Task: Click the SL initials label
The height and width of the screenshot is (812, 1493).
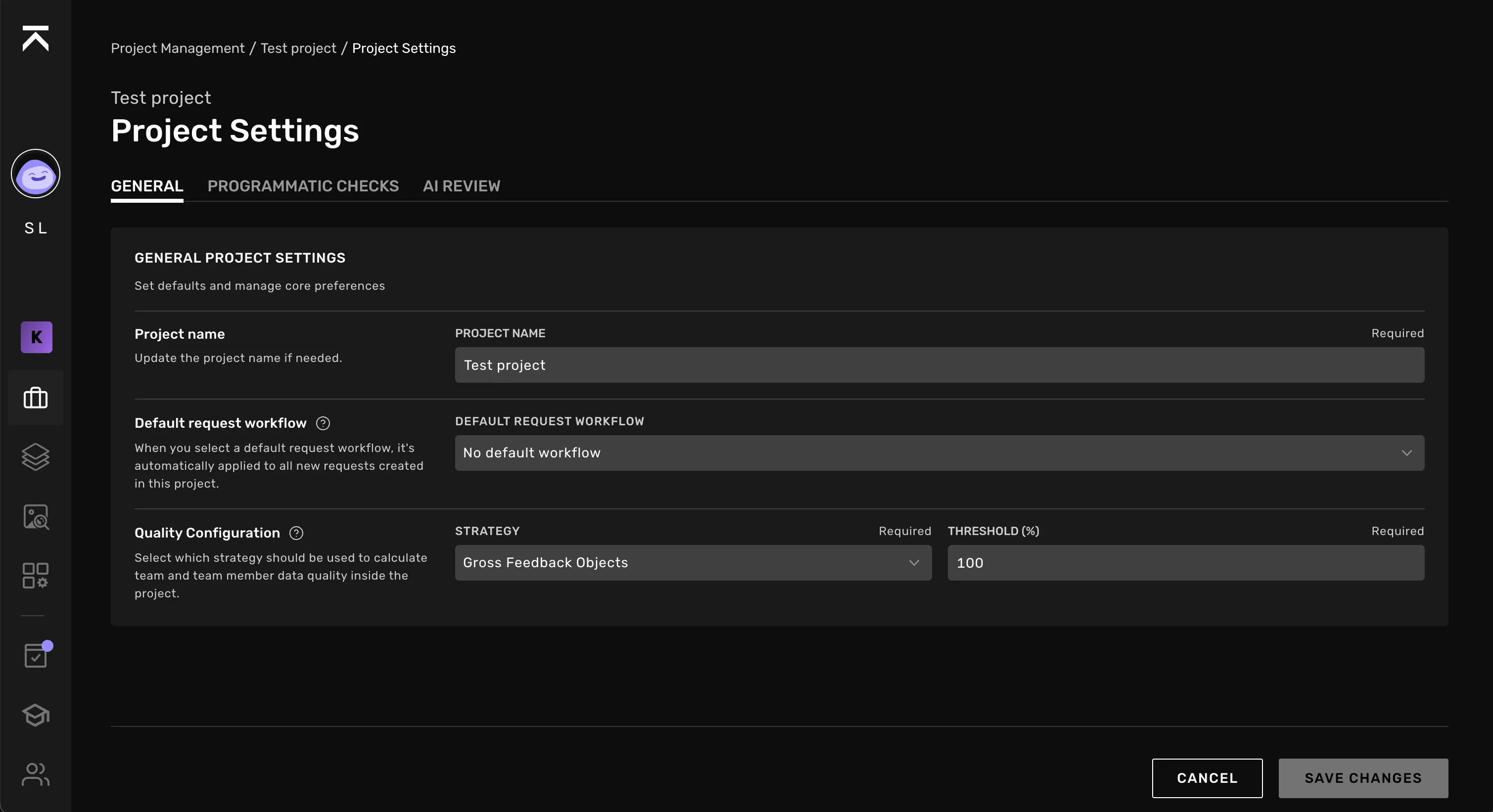Action: (x=35, y=228)
